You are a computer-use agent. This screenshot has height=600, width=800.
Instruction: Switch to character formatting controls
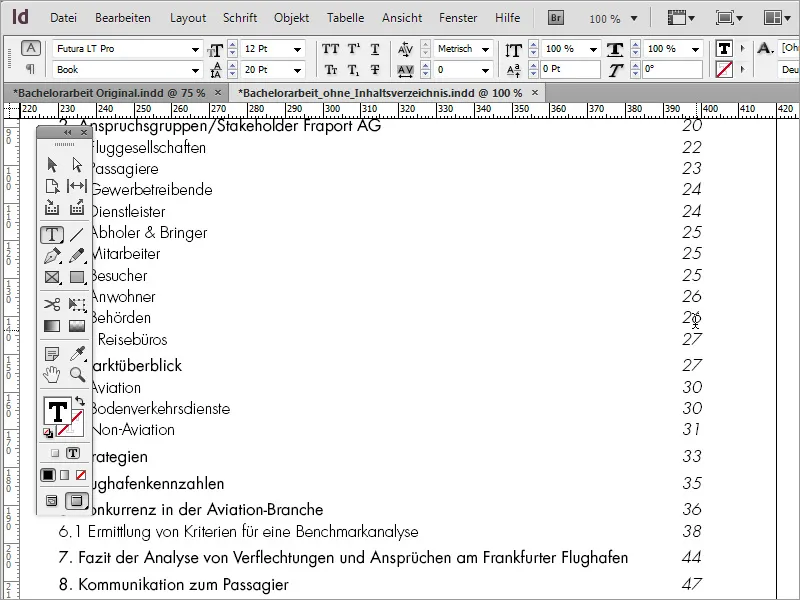[31, 48]
